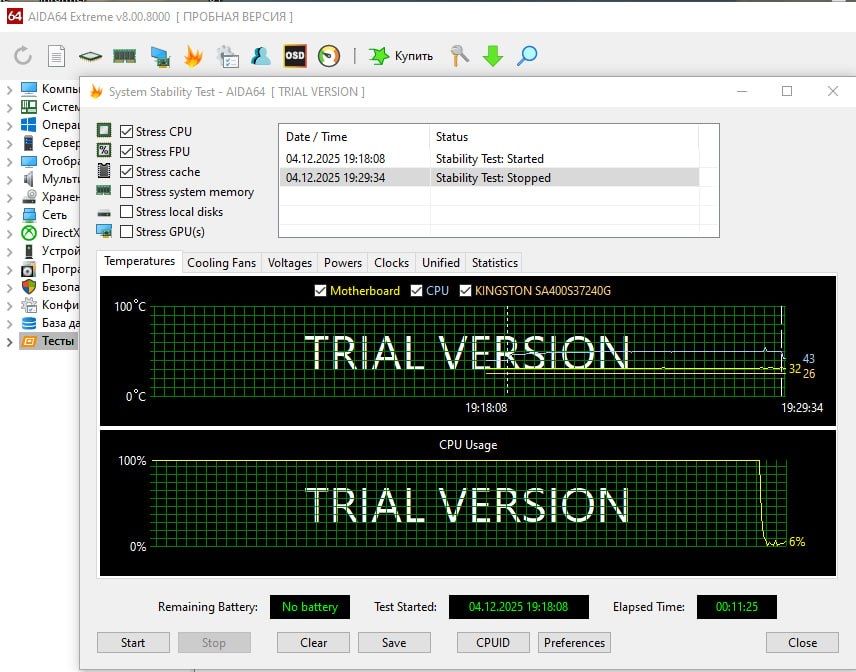Viewport: 856px width, 672px height.
Task: Toggle KINGSTON SA400S37240G graph checkbox
Action: [465, 290]
